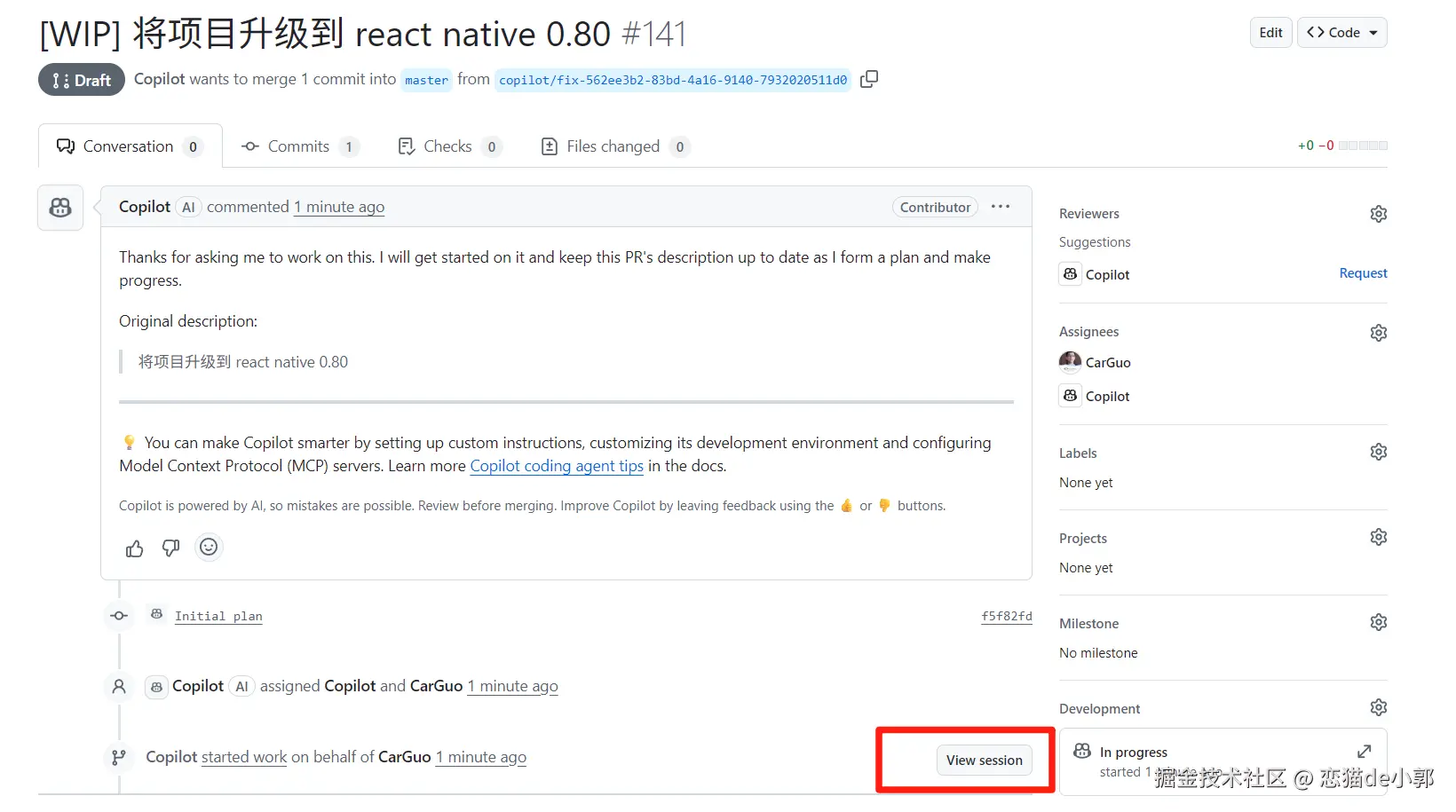Open Assignees settings gear
This screenshot has width=1456, height=812.
pos(1378,333)
